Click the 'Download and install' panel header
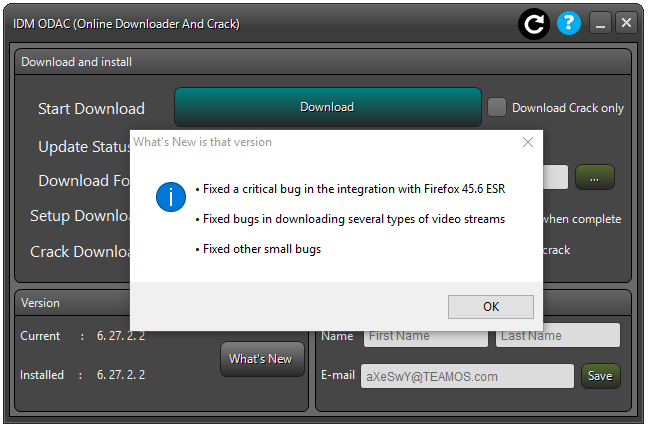 point(323,62)
